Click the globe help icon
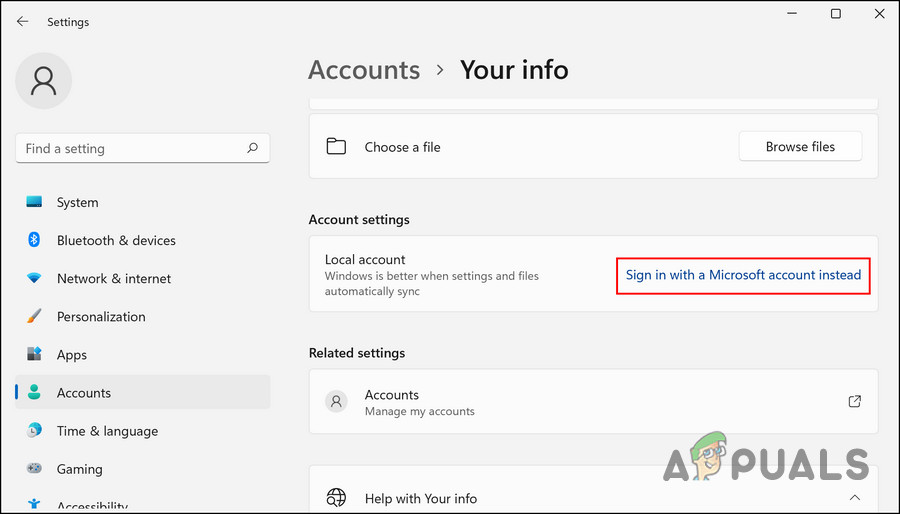 [x=336, y=498]
